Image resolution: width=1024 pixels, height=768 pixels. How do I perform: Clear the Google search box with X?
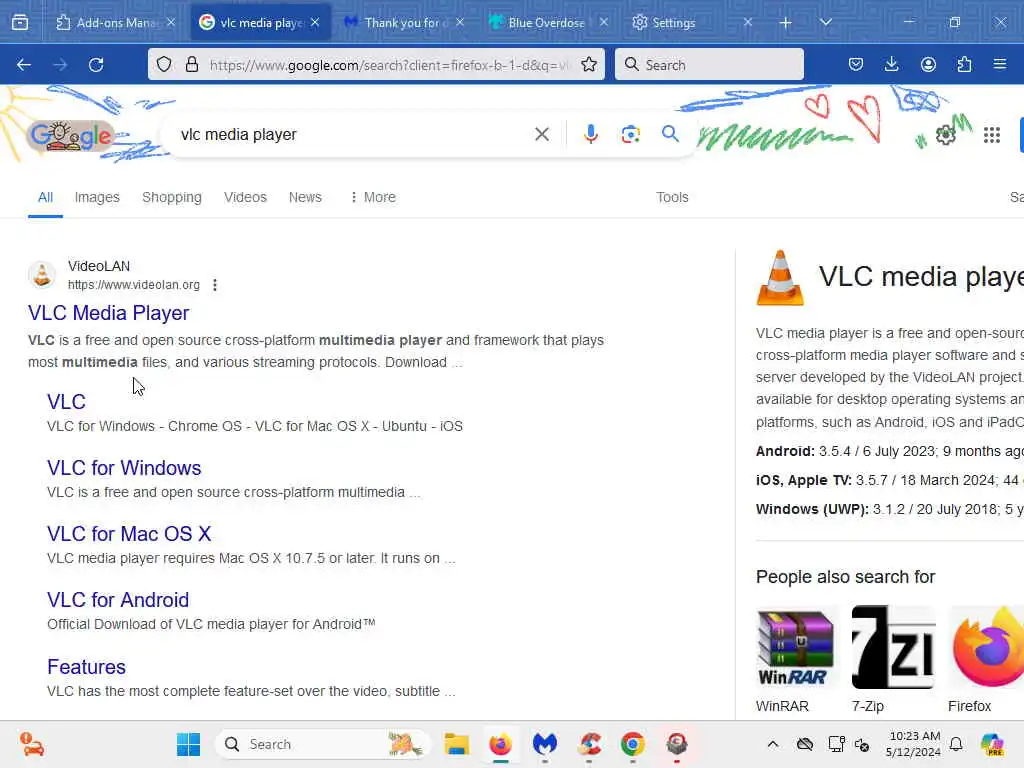click(x=541, y=135)
